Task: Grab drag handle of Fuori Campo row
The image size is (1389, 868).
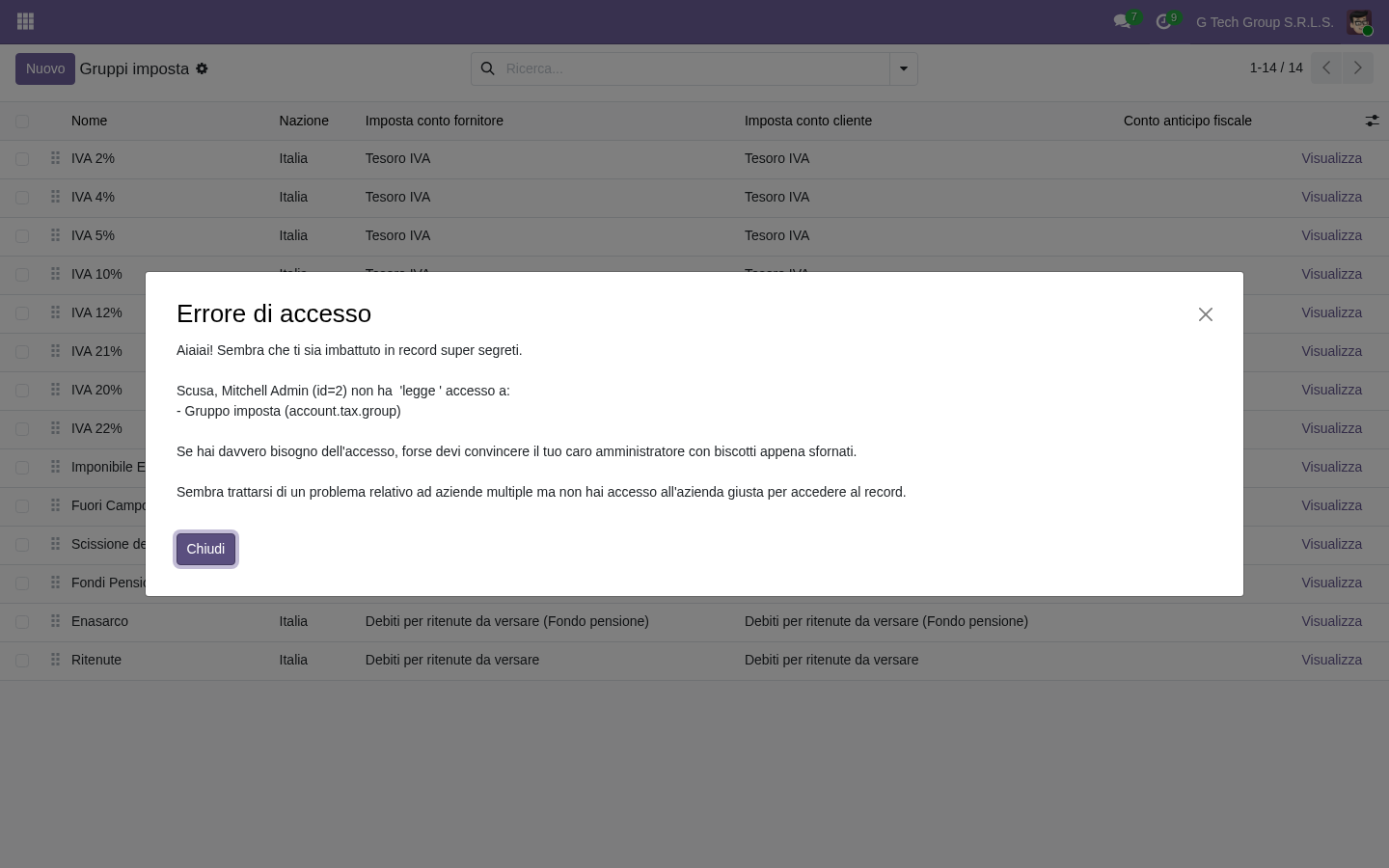Action: click(55, 505)
